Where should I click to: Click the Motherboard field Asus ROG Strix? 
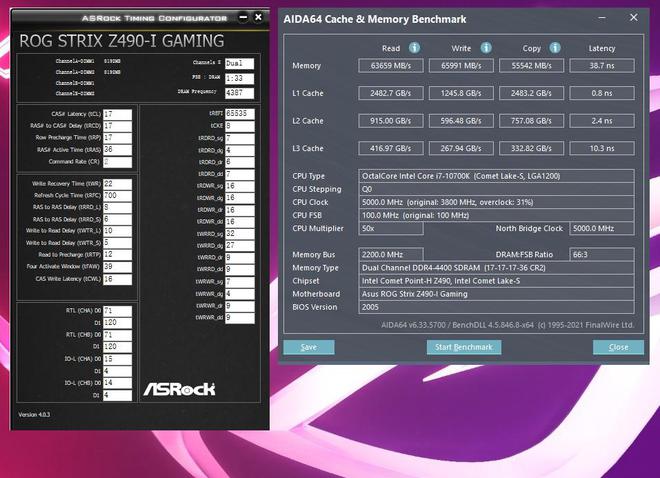tap(496, 294)
